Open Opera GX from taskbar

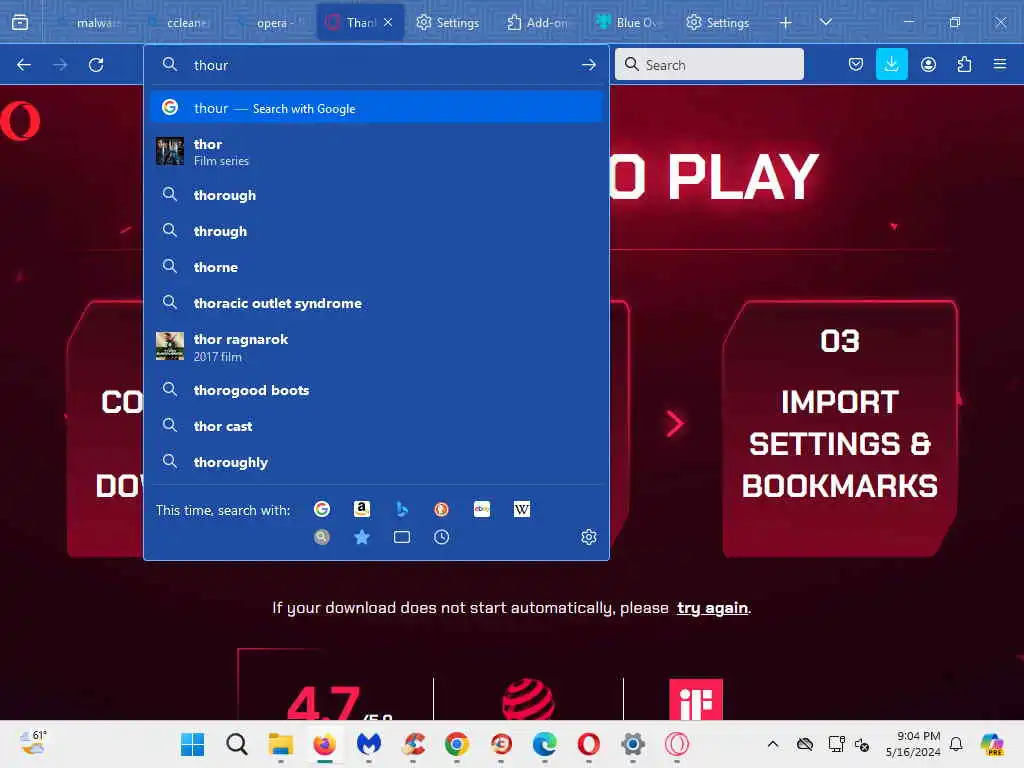677,744
